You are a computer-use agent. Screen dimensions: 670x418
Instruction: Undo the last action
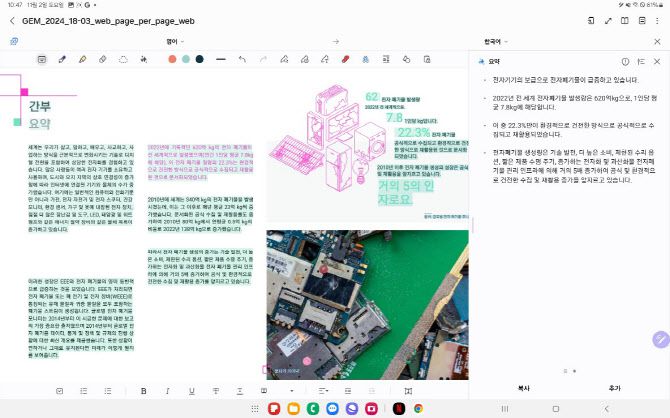[242, 59]
